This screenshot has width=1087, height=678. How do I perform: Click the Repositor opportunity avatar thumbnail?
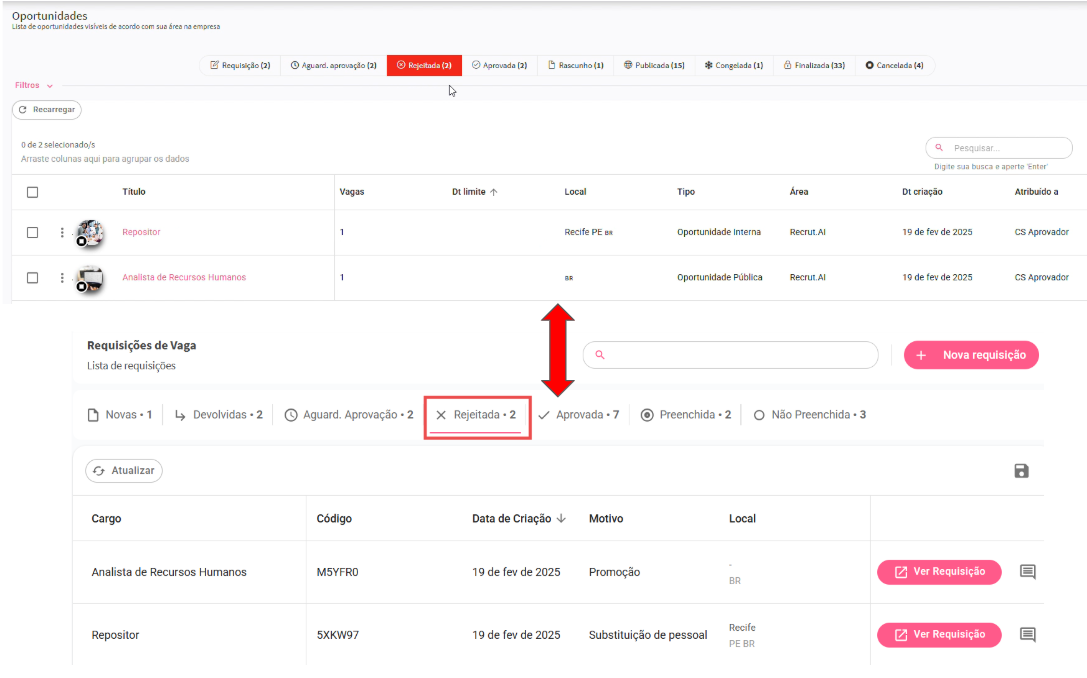[x=89, y=233]
